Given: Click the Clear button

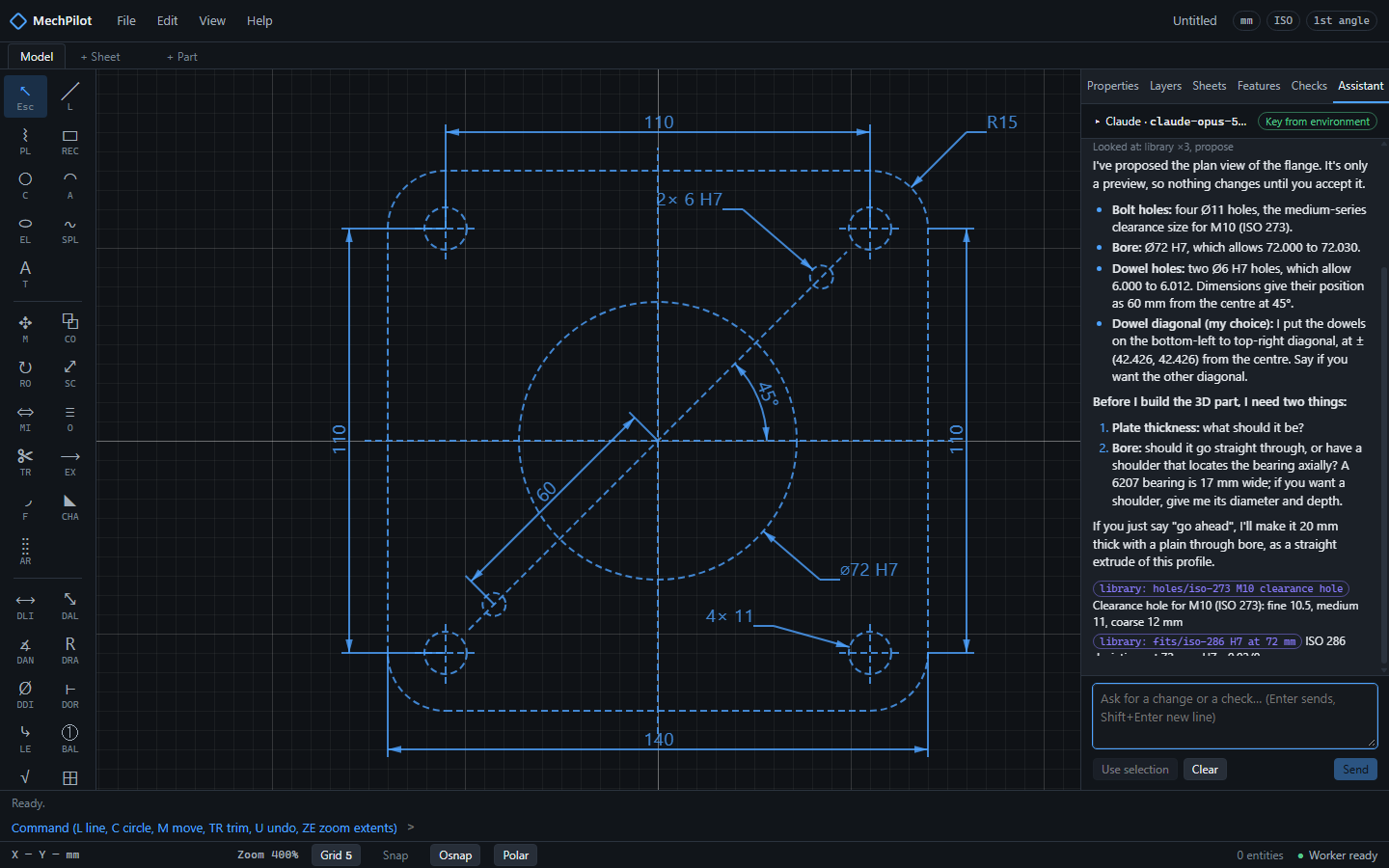Looking at the screenshot, I should [x=1205, y=770].
